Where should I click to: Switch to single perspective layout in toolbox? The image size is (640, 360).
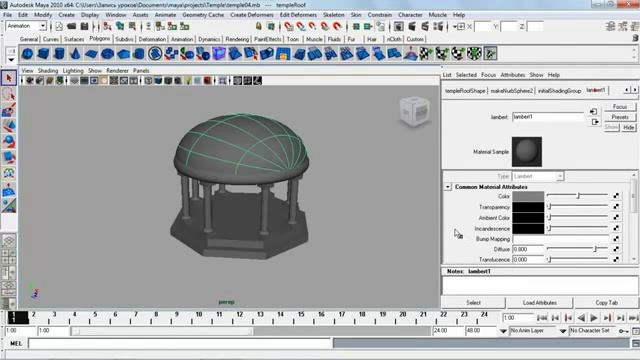coord(9,241)
